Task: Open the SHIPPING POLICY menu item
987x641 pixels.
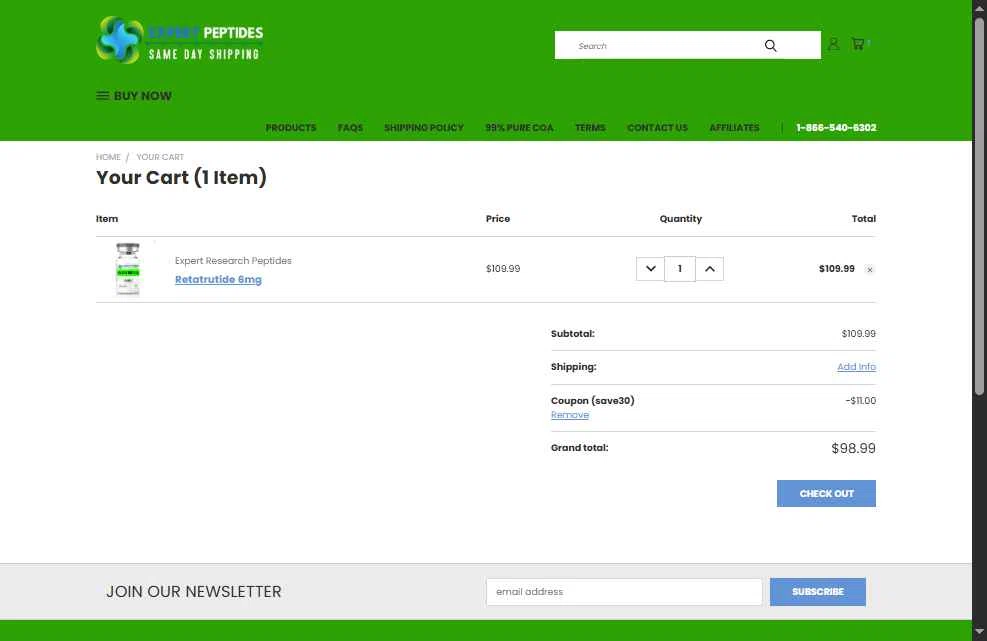Action: click(x=424, y=128)
